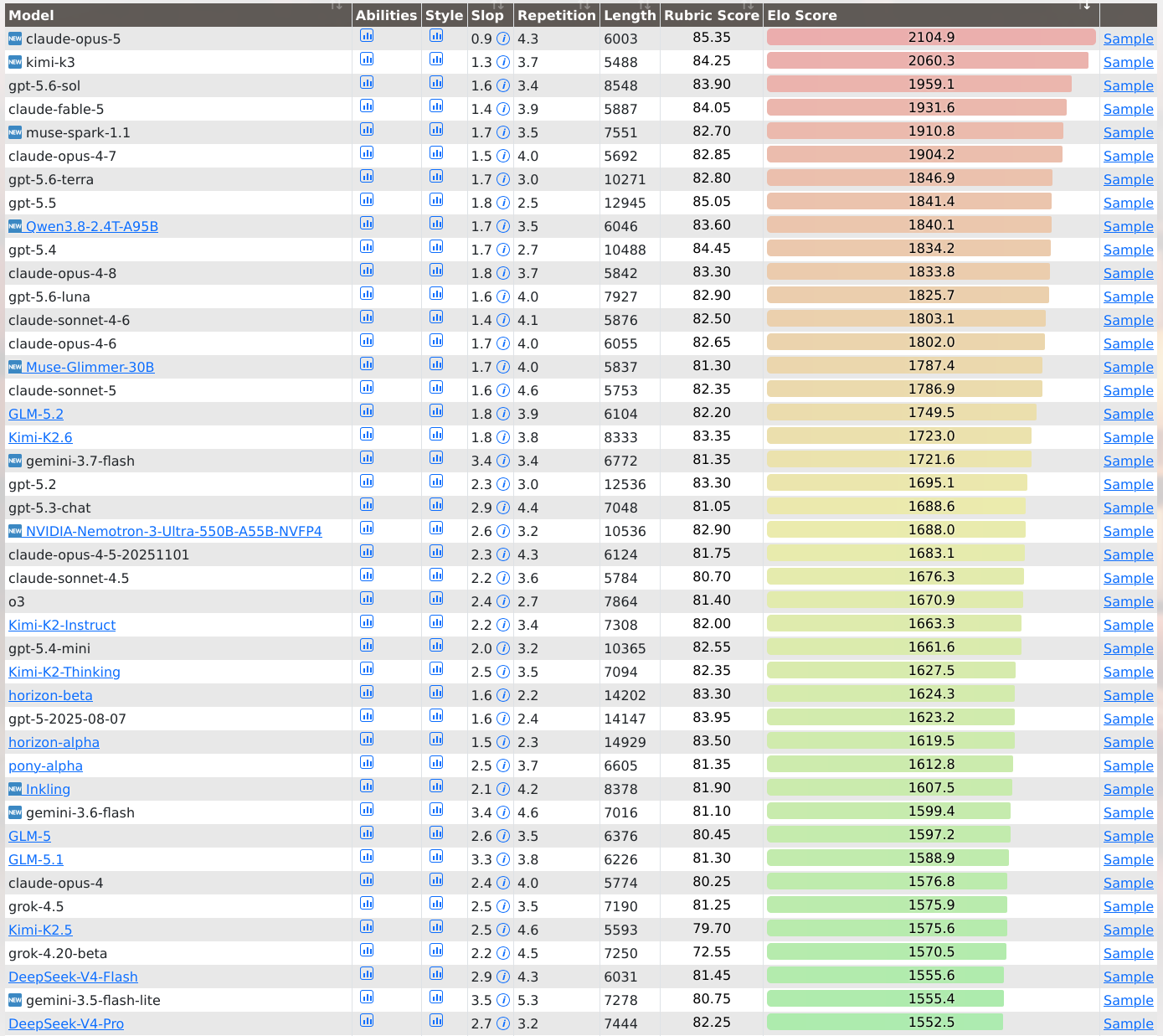The image size is (1163, 1036).
Task: Follow the Kimi-K2-Thinking model link
Action: [64, 672]
